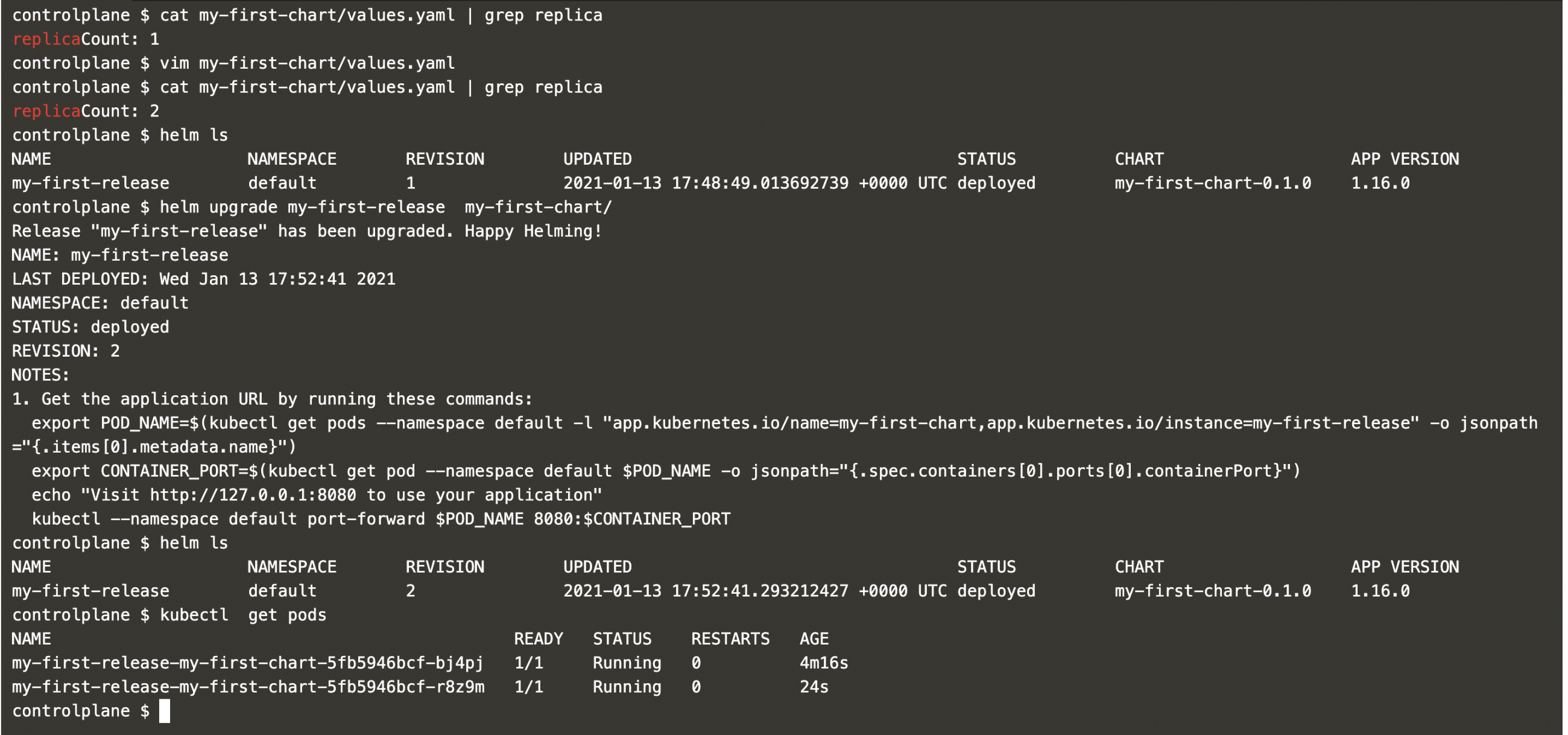The width and height of the screenshot is (1568, 735).
Task: Click the READY column header
Action: click(x=538, y=639)
